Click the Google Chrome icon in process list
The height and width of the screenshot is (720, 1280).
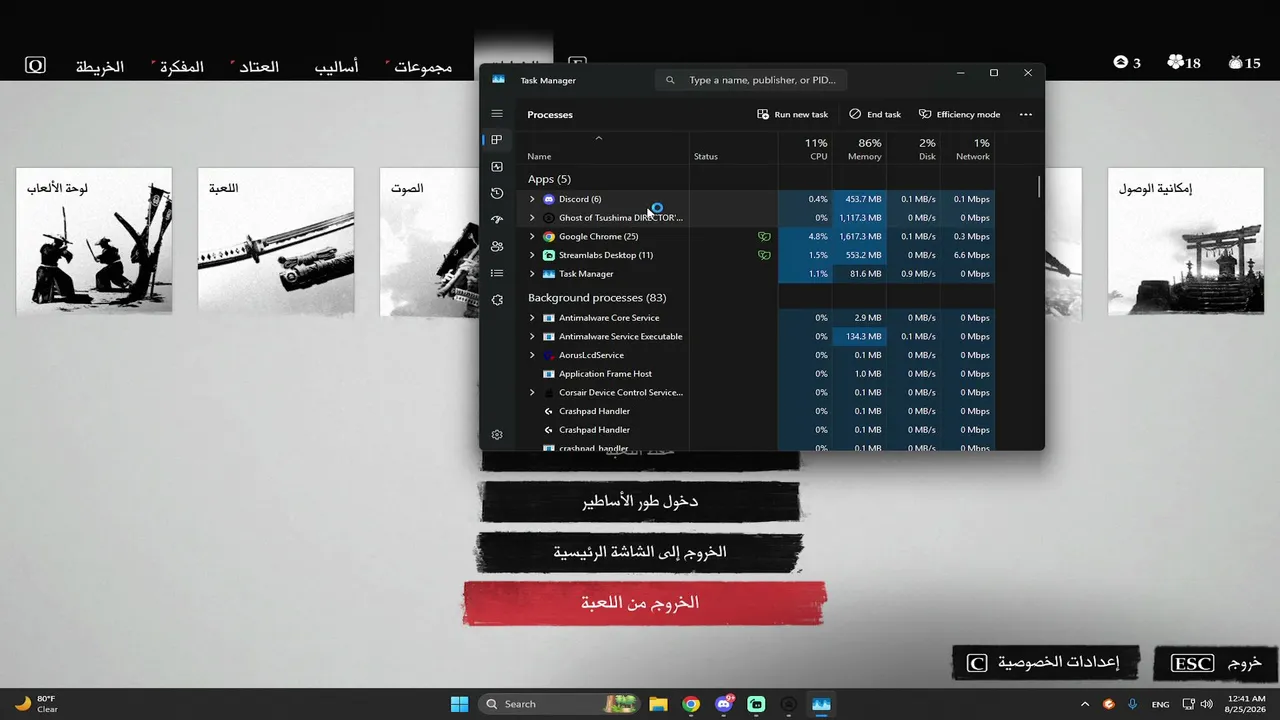[549, 237]
